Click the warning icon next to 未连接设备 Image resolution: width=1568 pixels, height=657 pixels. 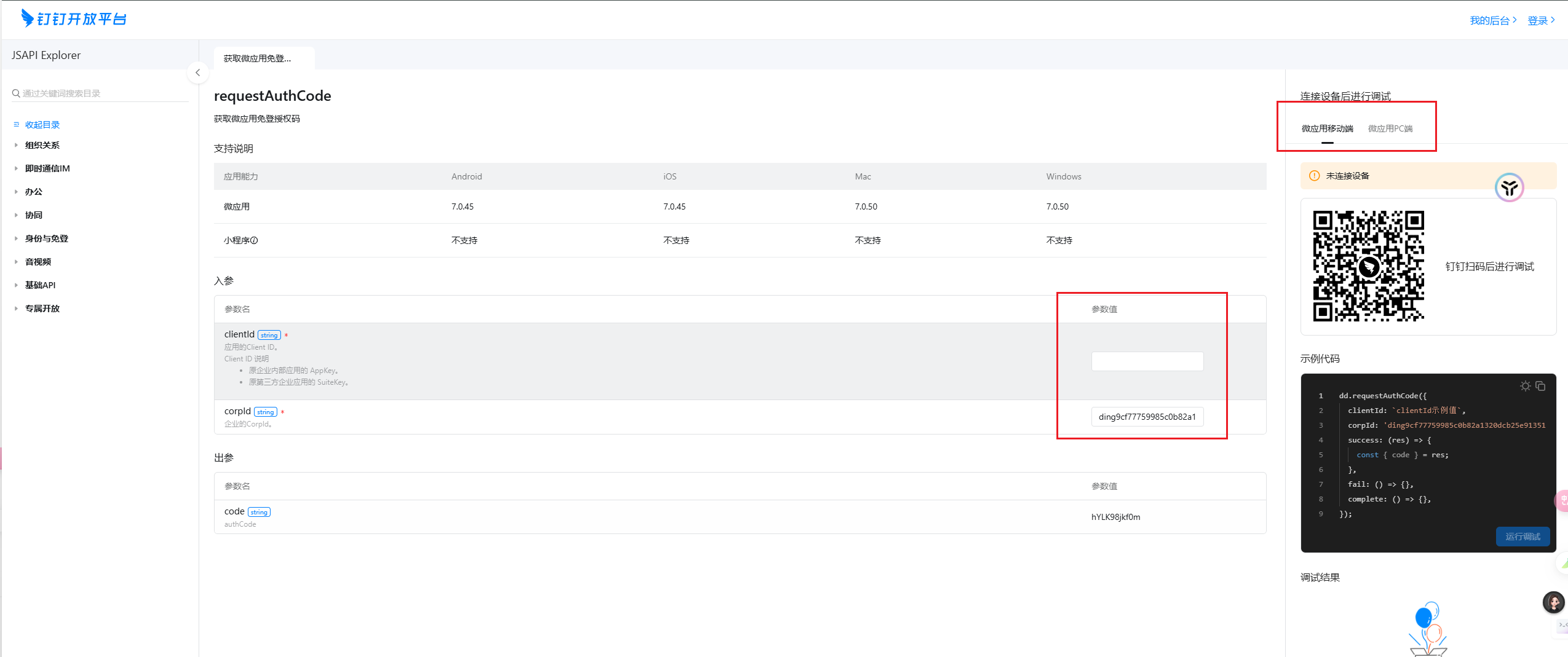1315,176
